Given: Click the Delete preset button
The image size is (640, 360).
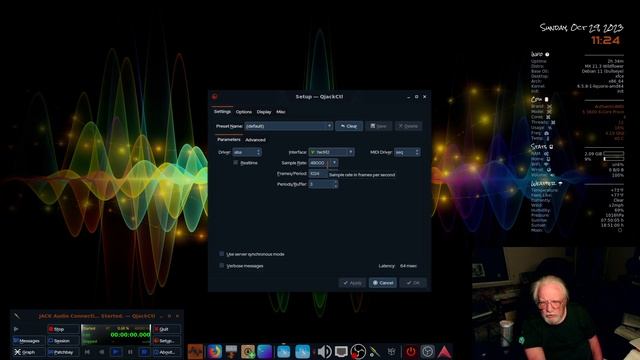Looking at the screenshot, I should 408,126.
